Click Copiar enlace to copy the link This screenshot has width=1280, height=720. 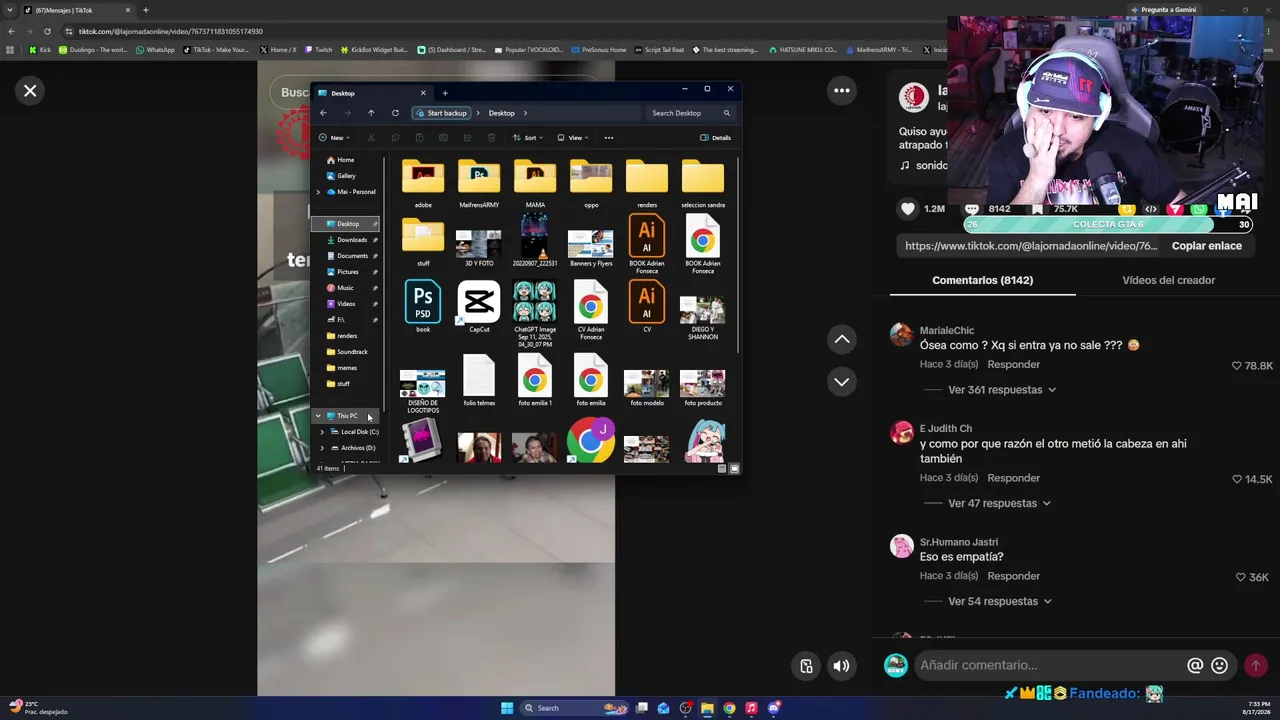click(1207, 246)
